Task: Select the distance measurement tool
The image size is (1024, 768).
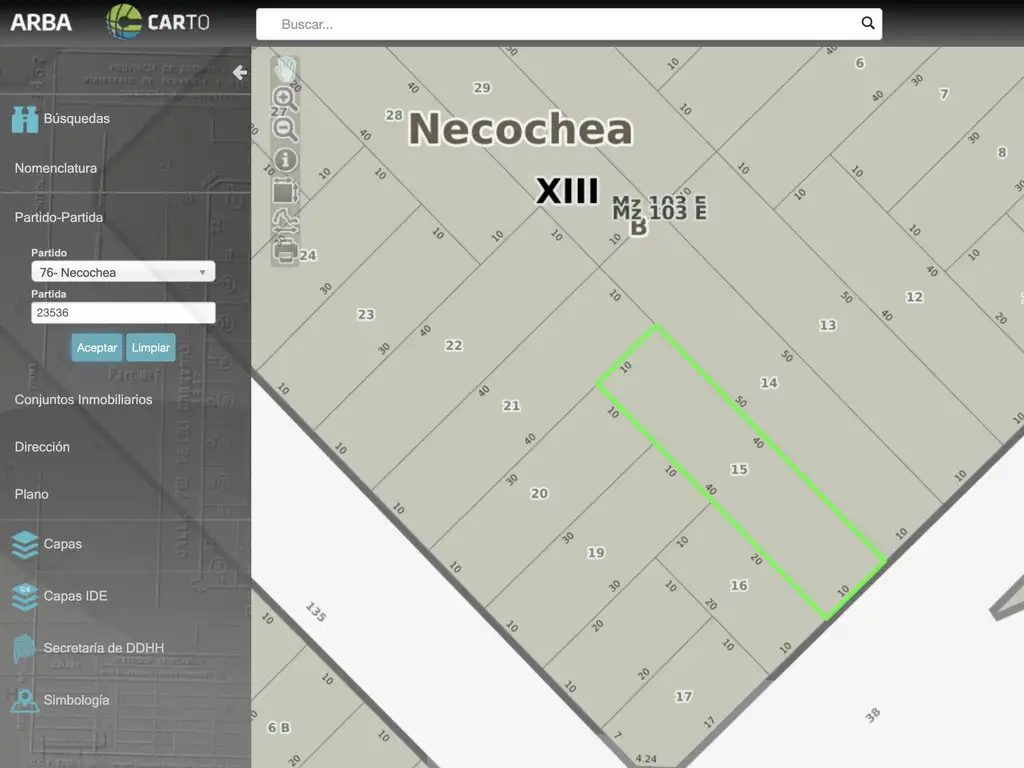Action: 285,220
